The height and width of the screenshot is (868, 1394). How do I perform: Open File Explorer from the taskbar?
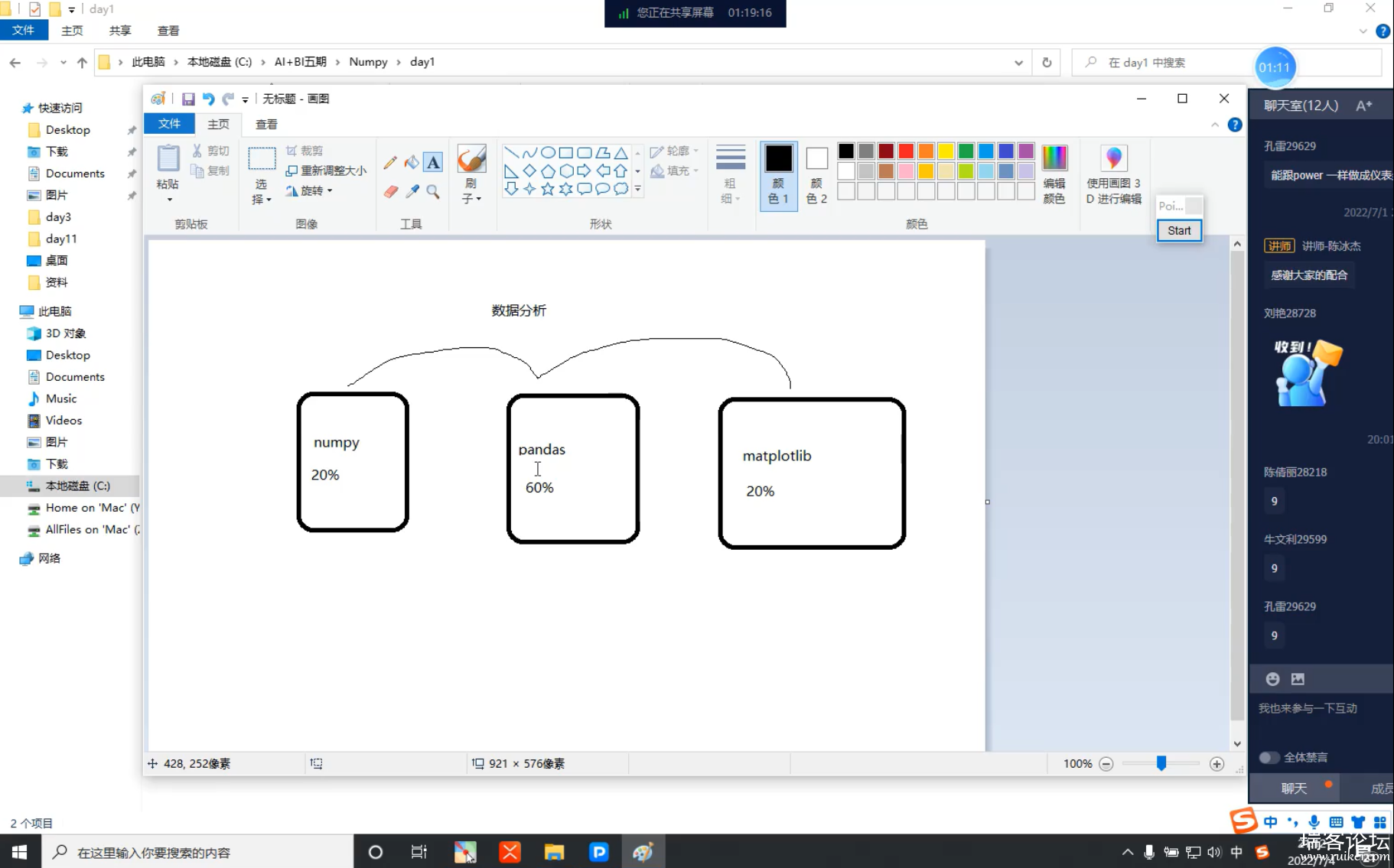(x=554, y=852)
